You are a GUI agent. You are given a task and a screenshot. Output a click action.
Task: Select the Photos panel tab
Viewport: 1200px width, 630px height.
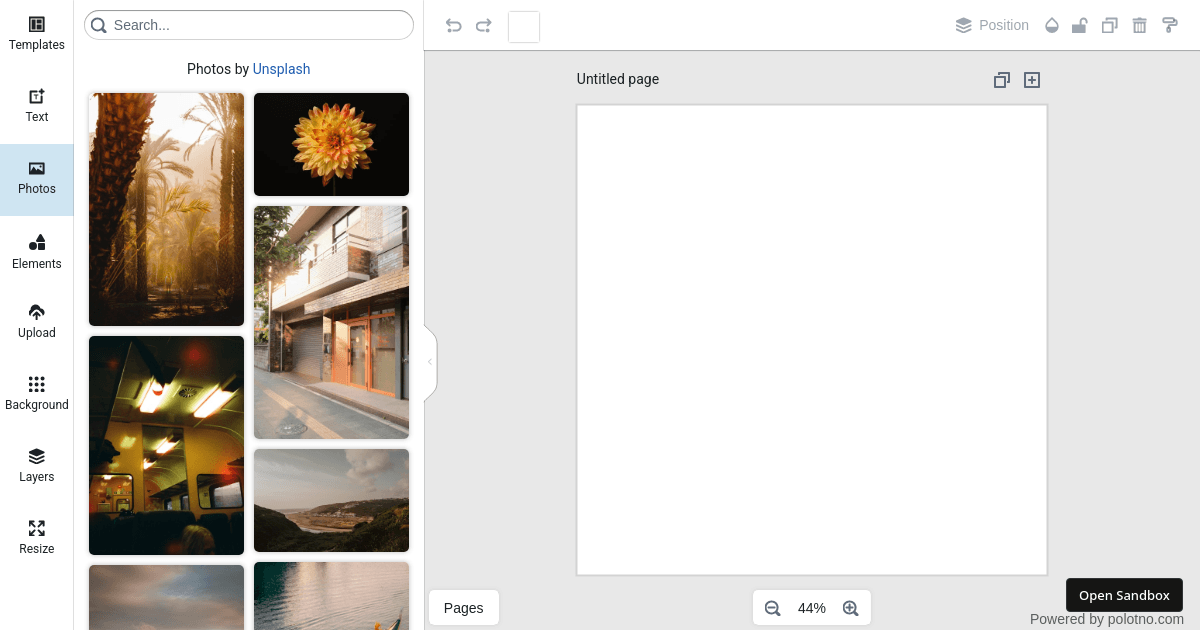pyautogui.click(x=37, y=178)
